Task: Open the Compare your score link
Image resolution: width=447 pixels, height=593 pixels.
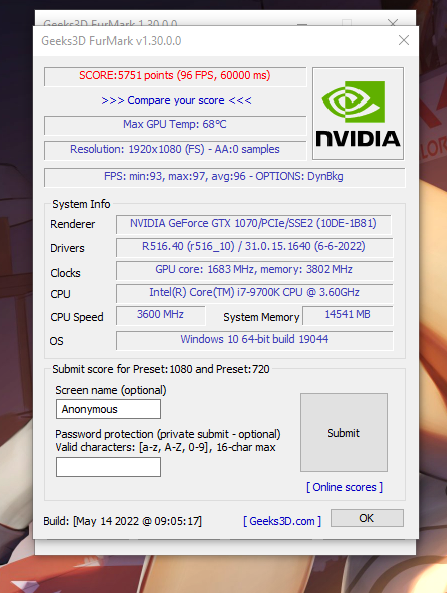Action: (176, 100)
